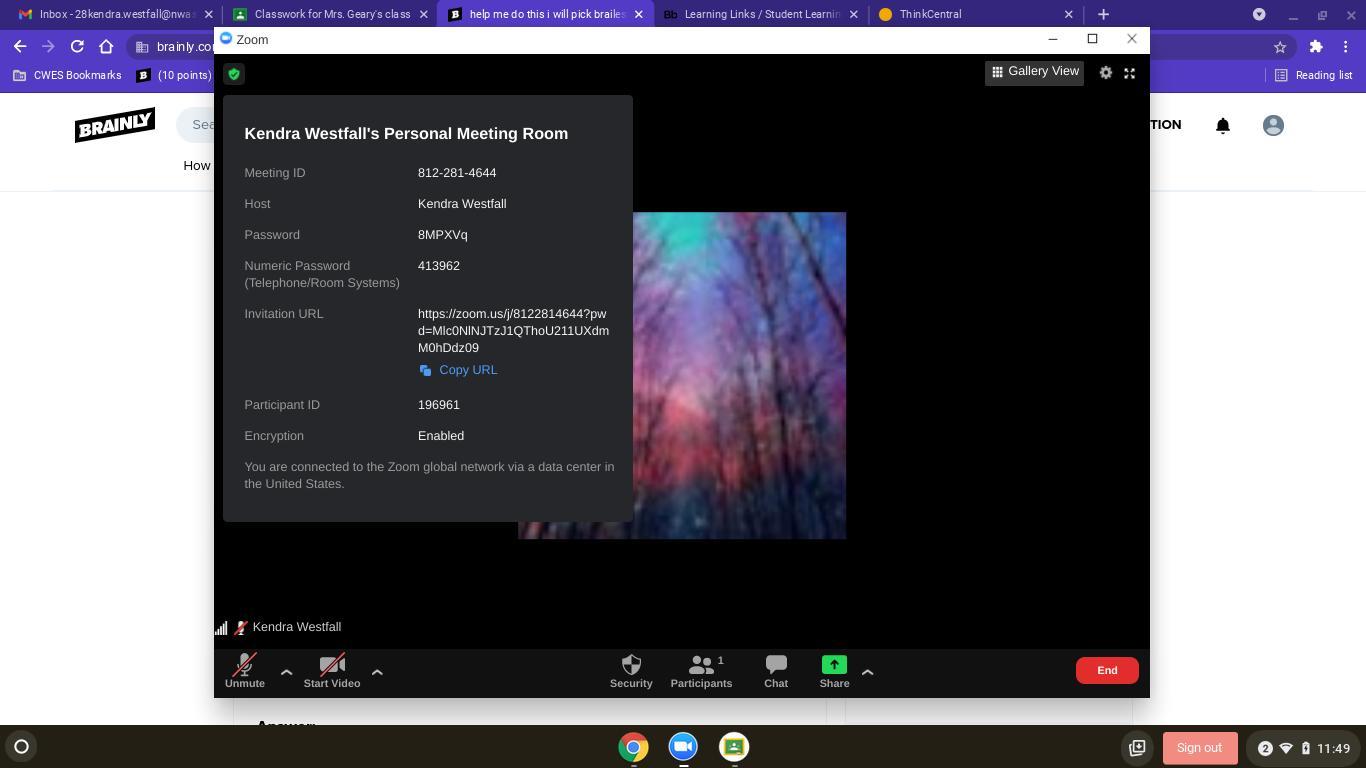Image resolution: width=1366 pixels, height=768 pixels.
Task: Go to Chrome home page
Action: [106, 46]
